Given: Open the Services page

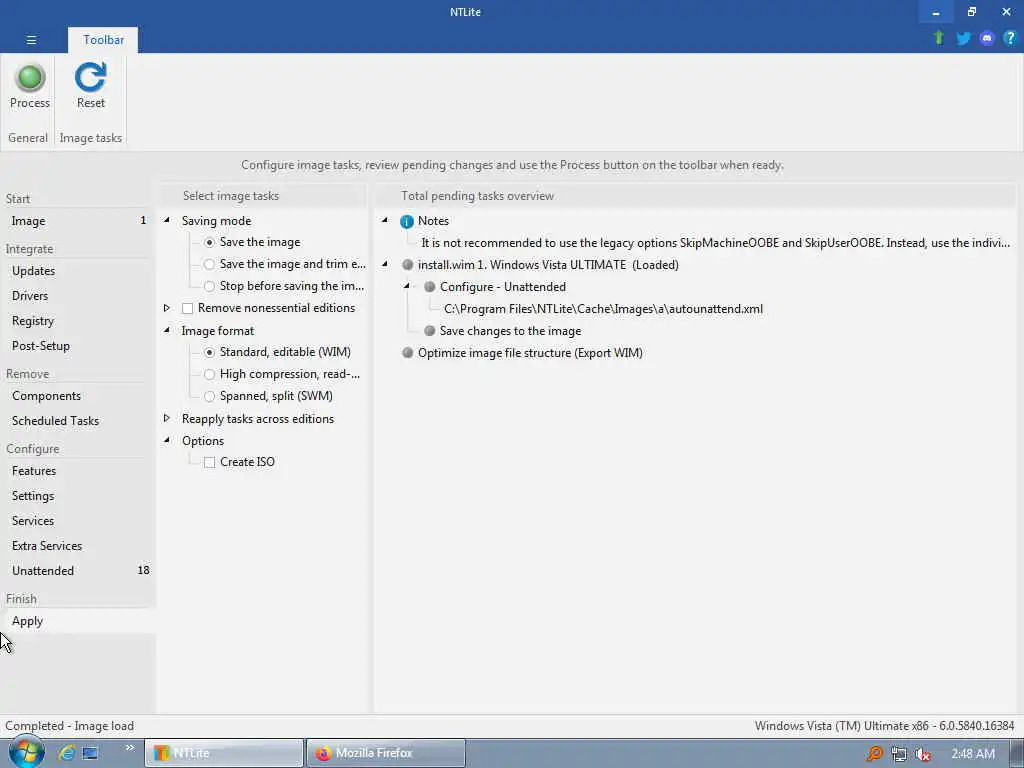Looking at the screenshot, I should (x=78, y=521).
